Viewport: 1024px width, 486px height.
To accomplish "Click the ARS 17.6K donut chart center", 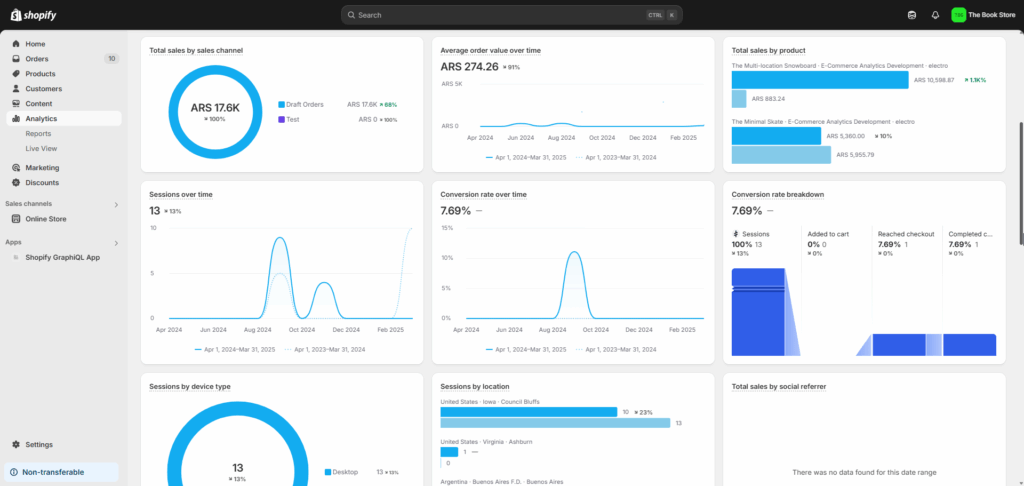I will 215,108.
